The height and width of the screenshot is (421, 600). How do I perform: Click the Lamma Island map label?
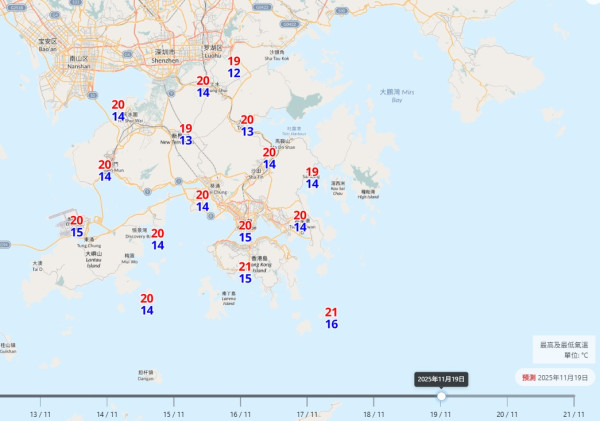pyautogui.click(x=228, y=298)
